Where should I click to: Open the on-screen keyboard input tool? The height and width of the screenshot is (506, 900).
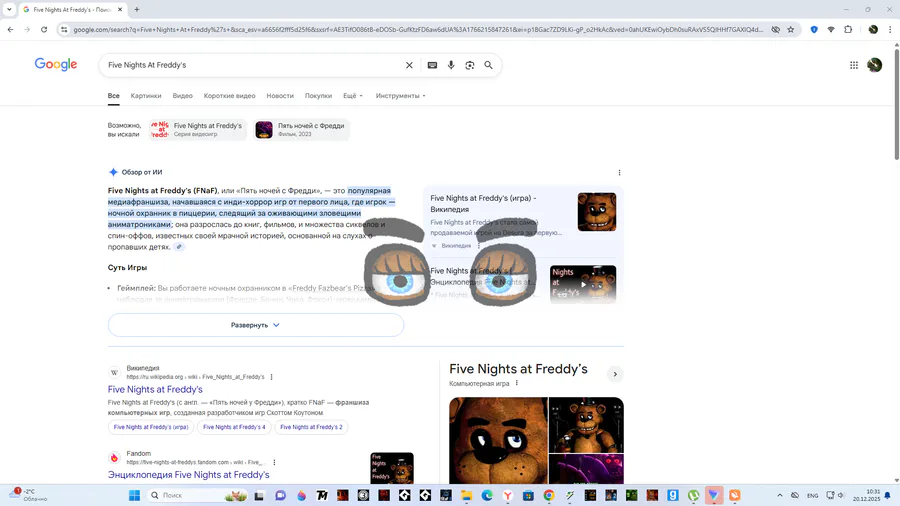click(x=432, y=65)
